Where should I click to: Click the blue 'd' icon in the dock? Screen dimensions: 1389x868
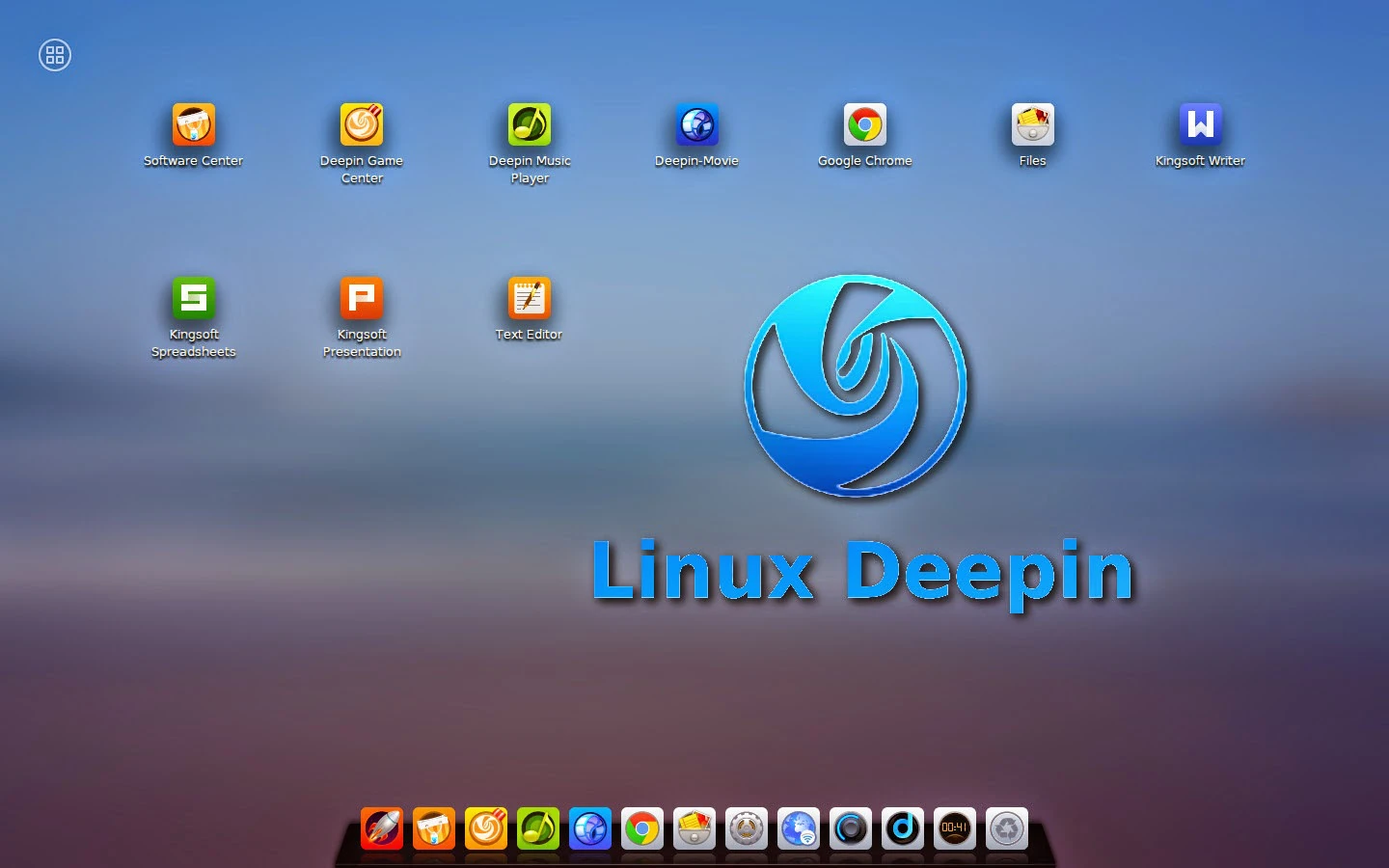coord(903,828)
